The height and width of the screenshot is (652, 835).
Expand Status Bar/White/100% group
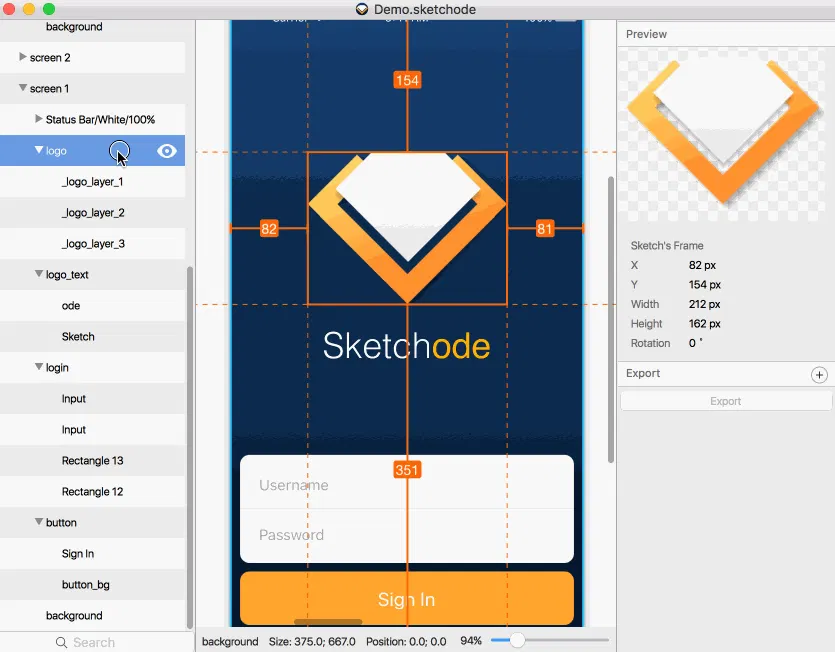click(38, 119)
